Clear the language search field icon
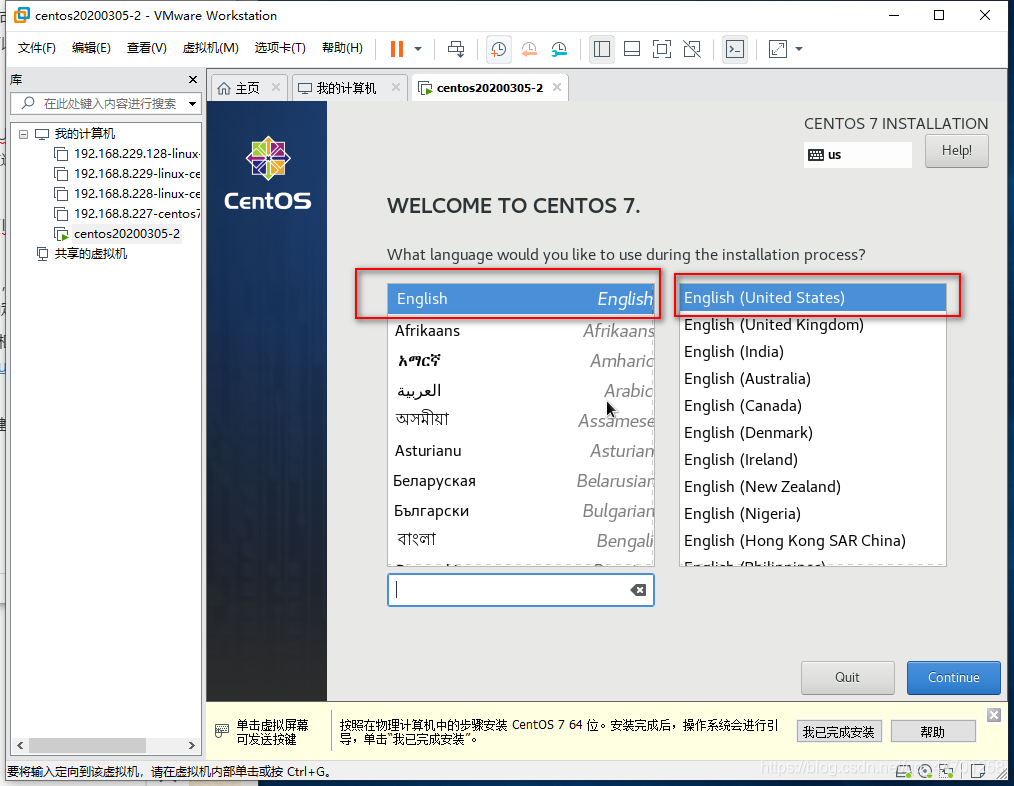The image size is (1014, 786). pos(638,590)
